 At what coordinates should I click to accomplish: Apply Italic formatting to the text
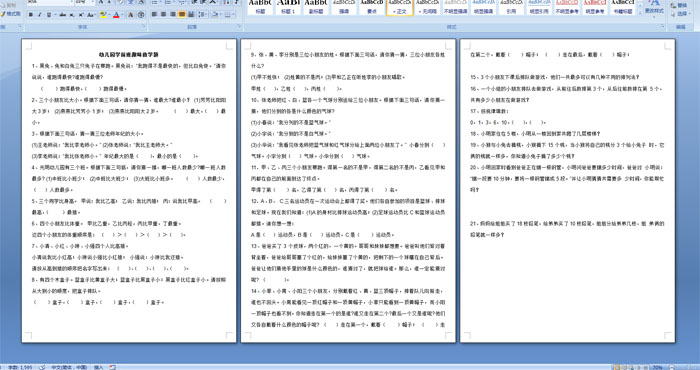click(40, 15)
